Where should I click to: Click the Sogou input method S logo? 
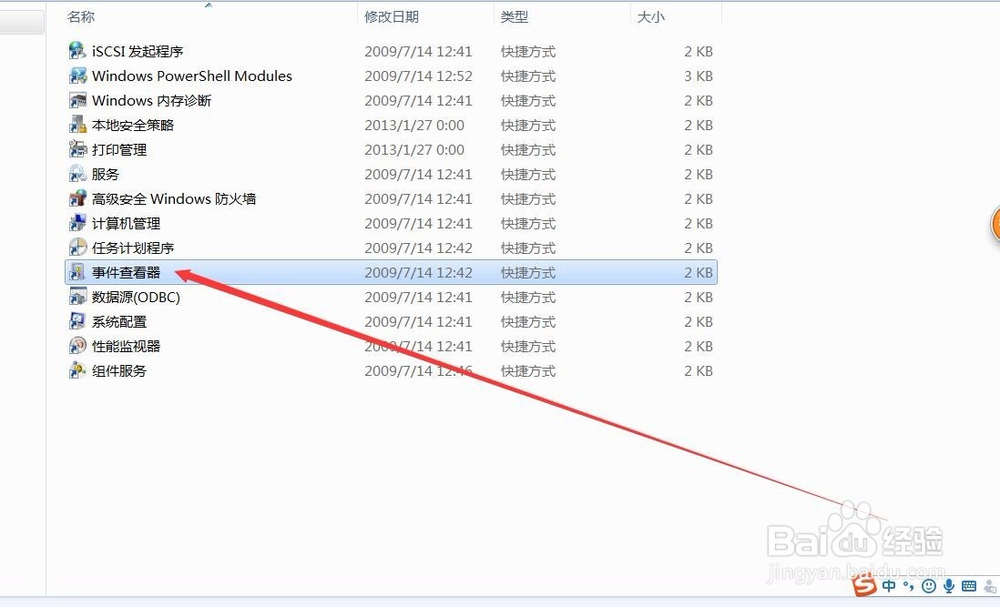pos(864,584)
